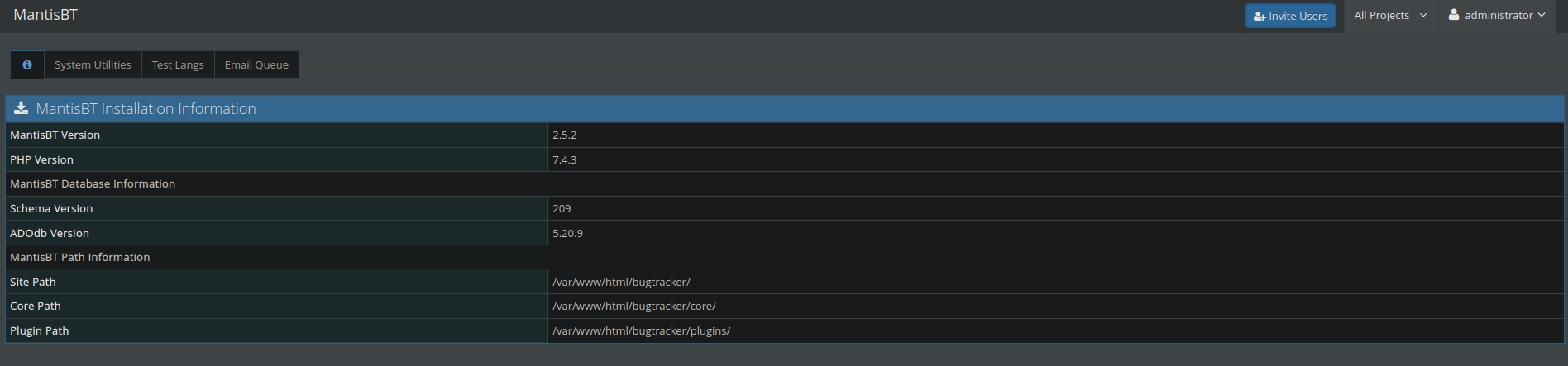Go to the Email Queue tab

(256, 64)
